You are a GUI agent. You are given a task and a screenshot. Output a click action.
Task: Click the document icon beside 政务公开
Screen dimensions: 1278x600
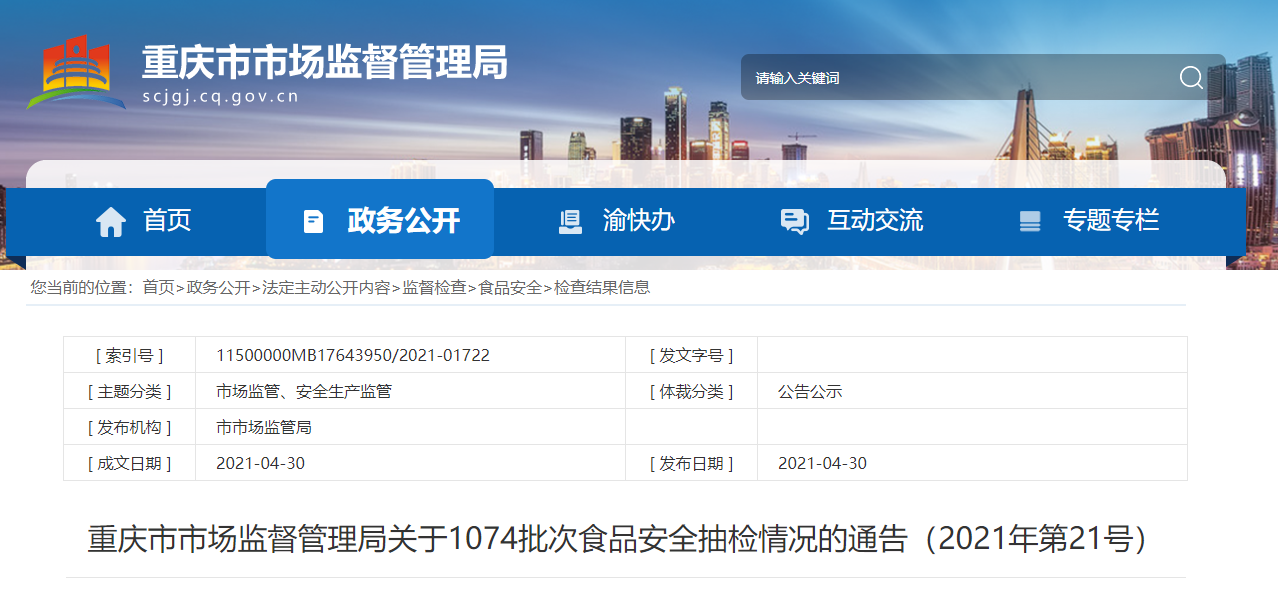(313, 221)
